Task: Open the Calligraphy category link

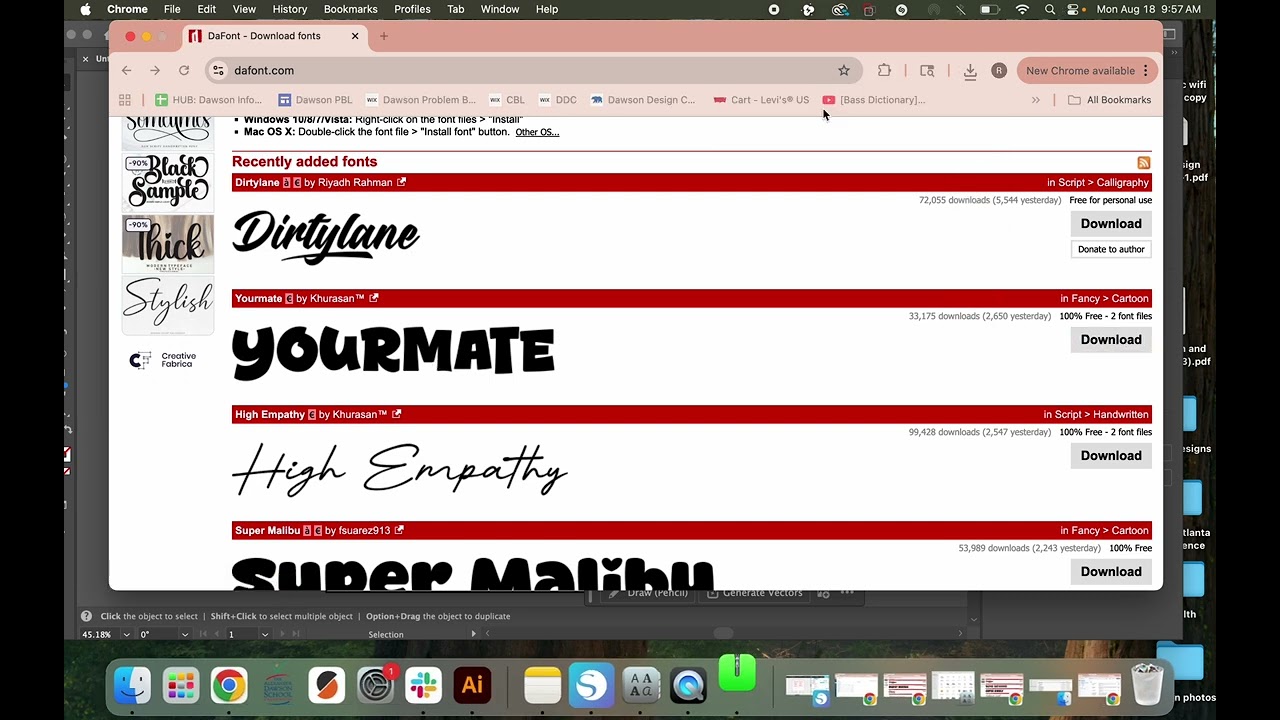Action: 1123,182
